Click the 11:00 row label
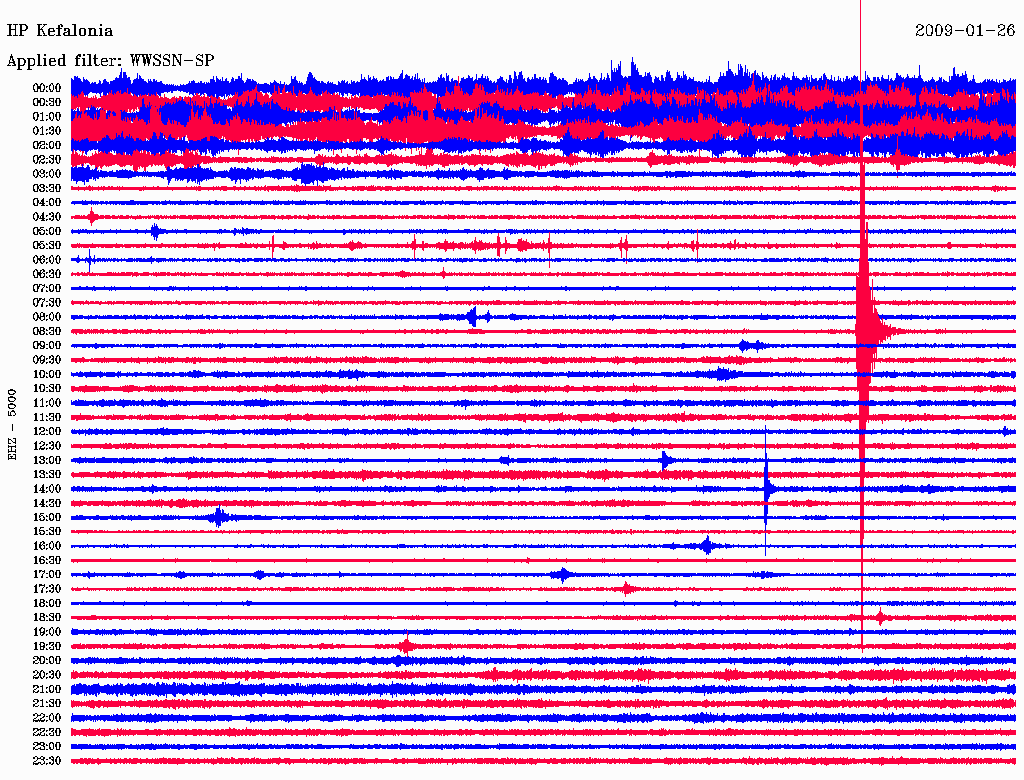The height and width of the screenshot is (780, 1024). pos(47,403)
